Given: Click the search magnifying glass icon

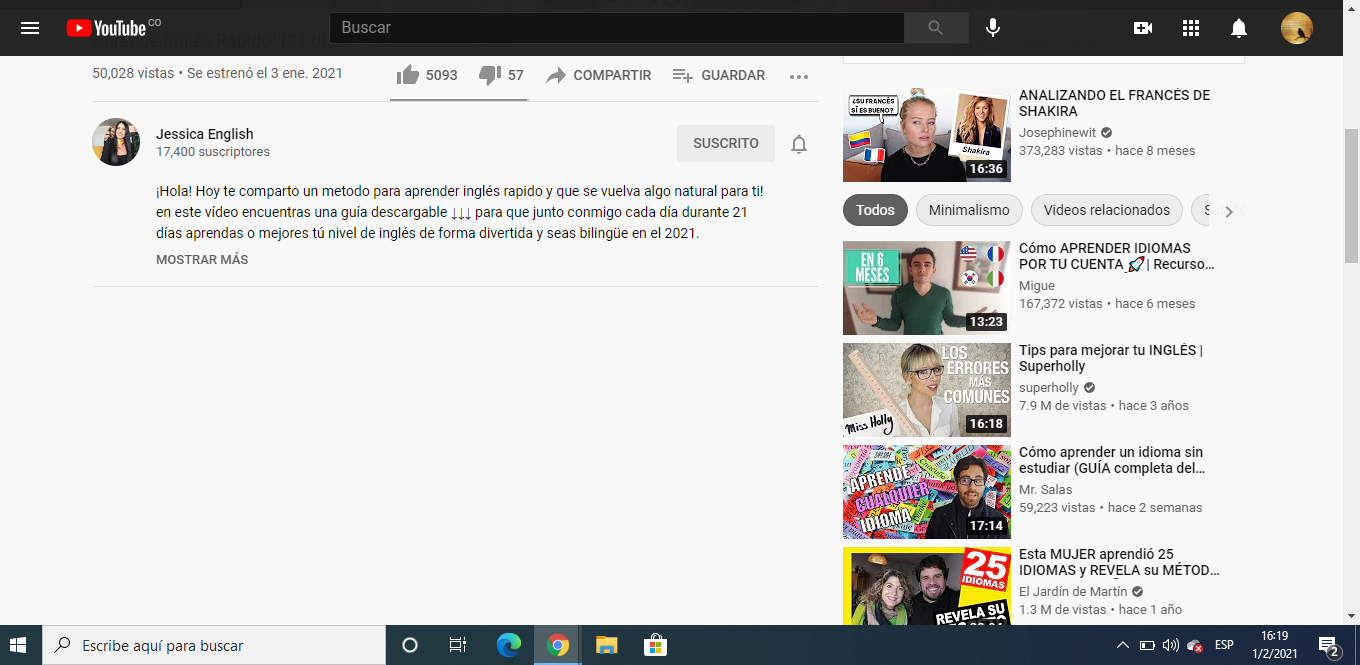Looking at the screenshot, I should click(x=936, y=27).
